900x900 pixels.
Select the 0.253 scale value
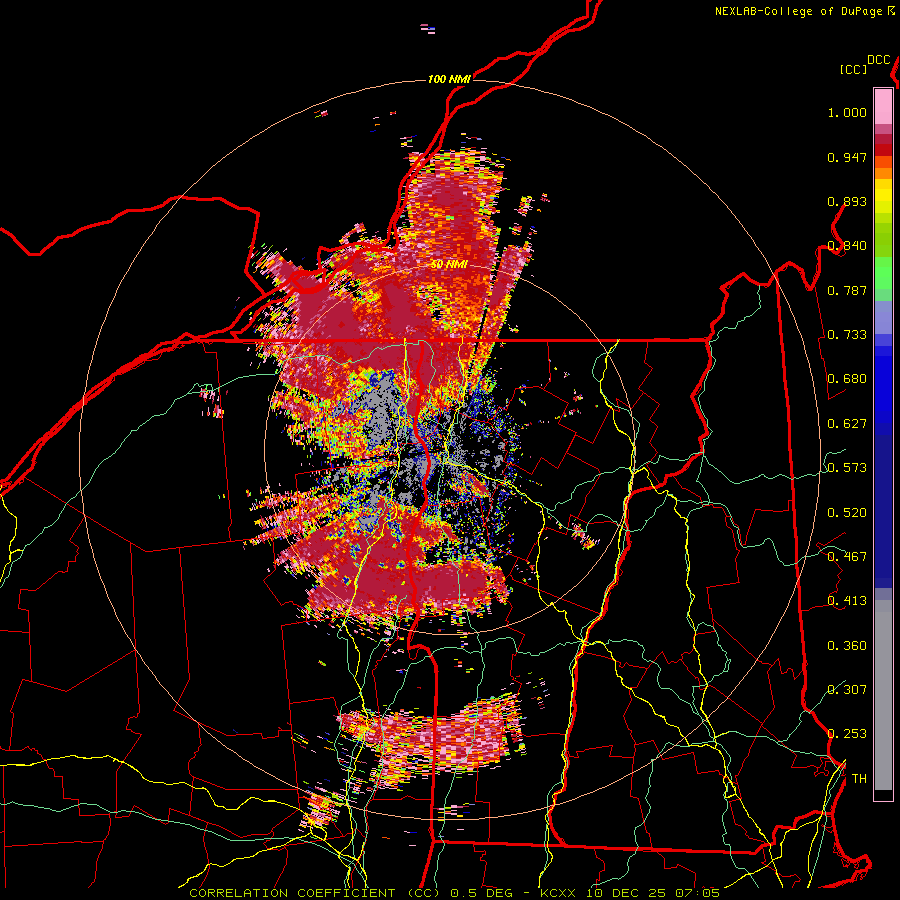(x=847, y=734)
